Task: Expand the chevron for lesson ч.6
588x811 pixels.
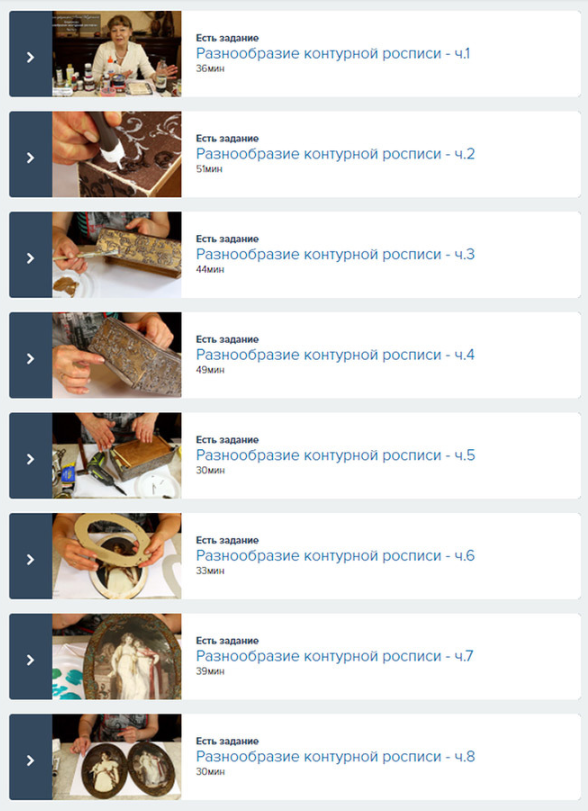Action: 31,559
